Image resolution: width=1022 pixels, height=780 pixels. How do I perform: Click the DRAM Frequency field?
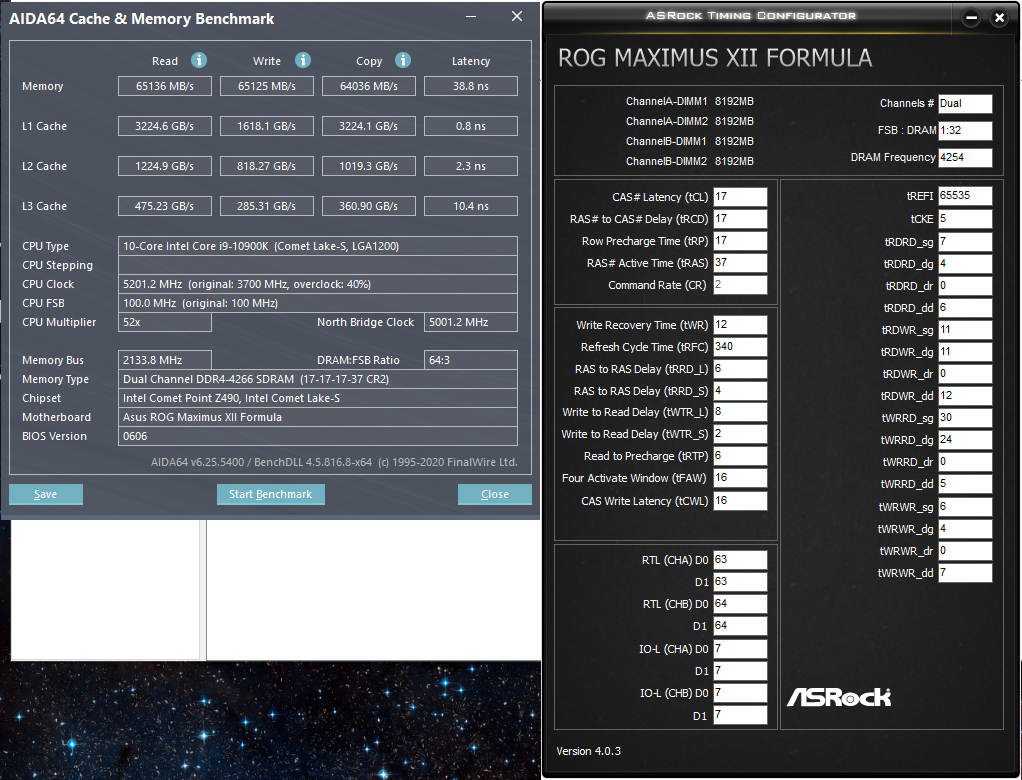965,158
